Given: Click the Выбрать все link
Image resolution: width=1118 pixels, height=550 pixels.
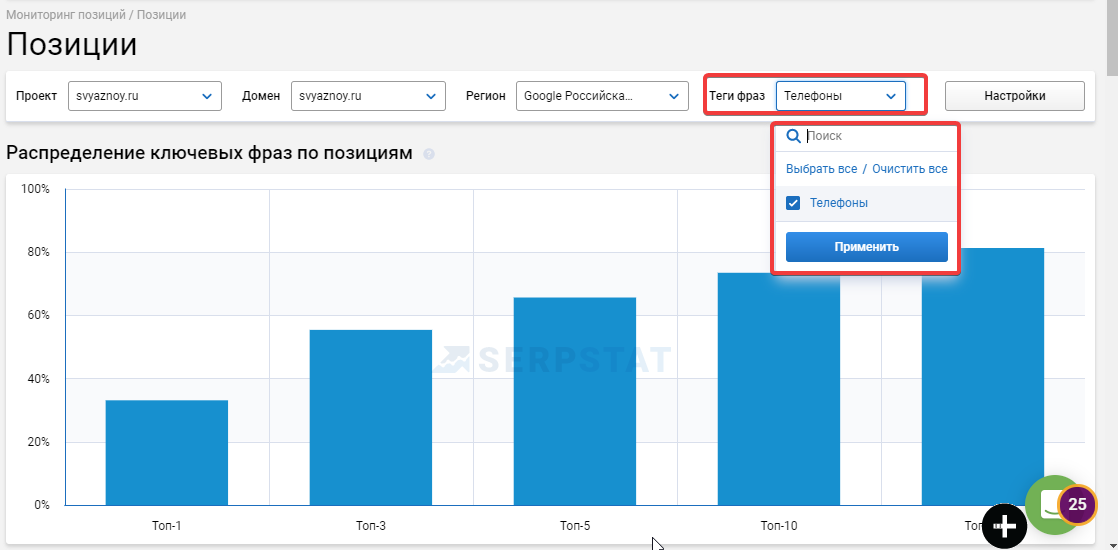Looking at the screenshot, I should point(821,169).
